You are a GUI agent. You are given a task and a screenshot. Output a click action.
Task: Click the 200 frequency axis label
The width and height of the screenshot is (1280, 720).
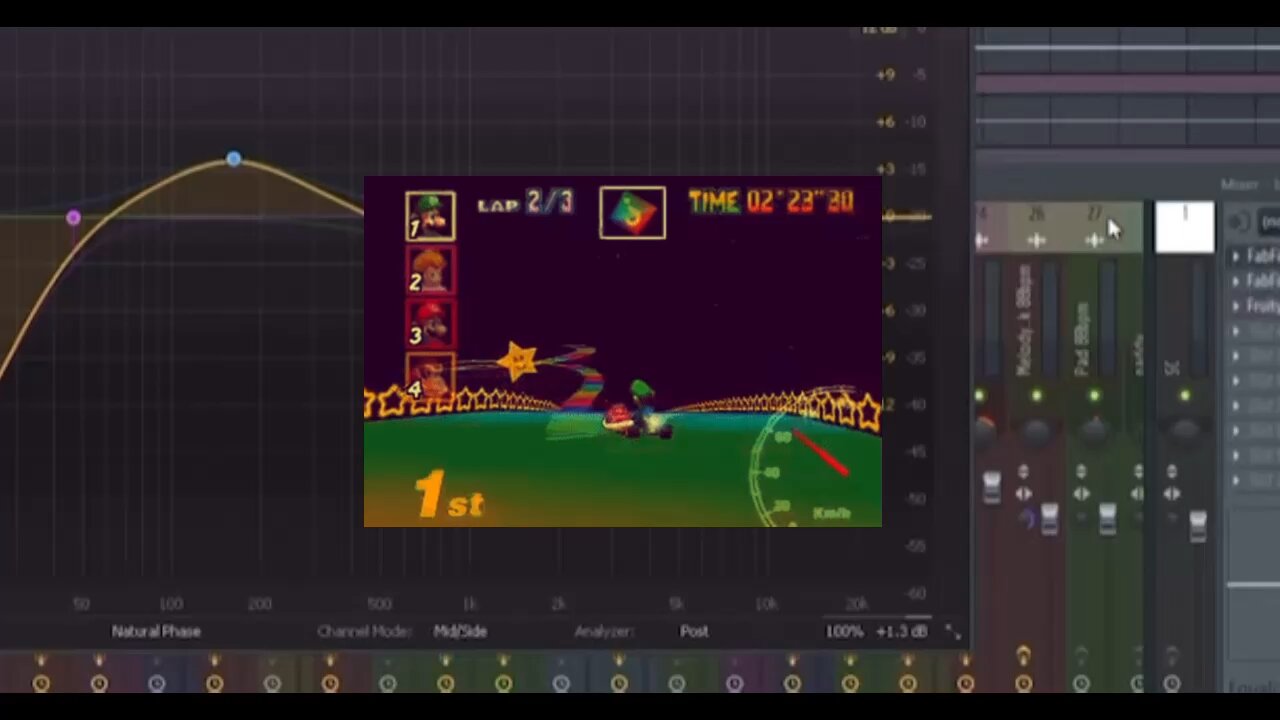coord(259,603)
